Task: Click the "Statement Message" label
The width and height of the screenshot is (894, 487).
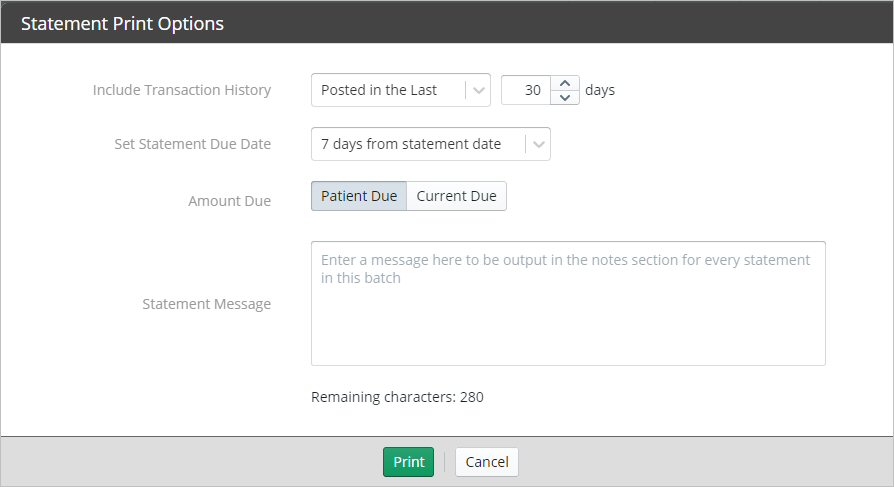Action: (207, 304)
